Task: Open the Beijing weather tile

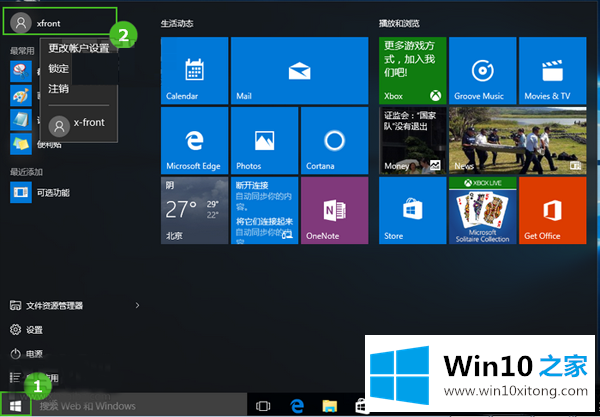Action: (x=194, y=210)
